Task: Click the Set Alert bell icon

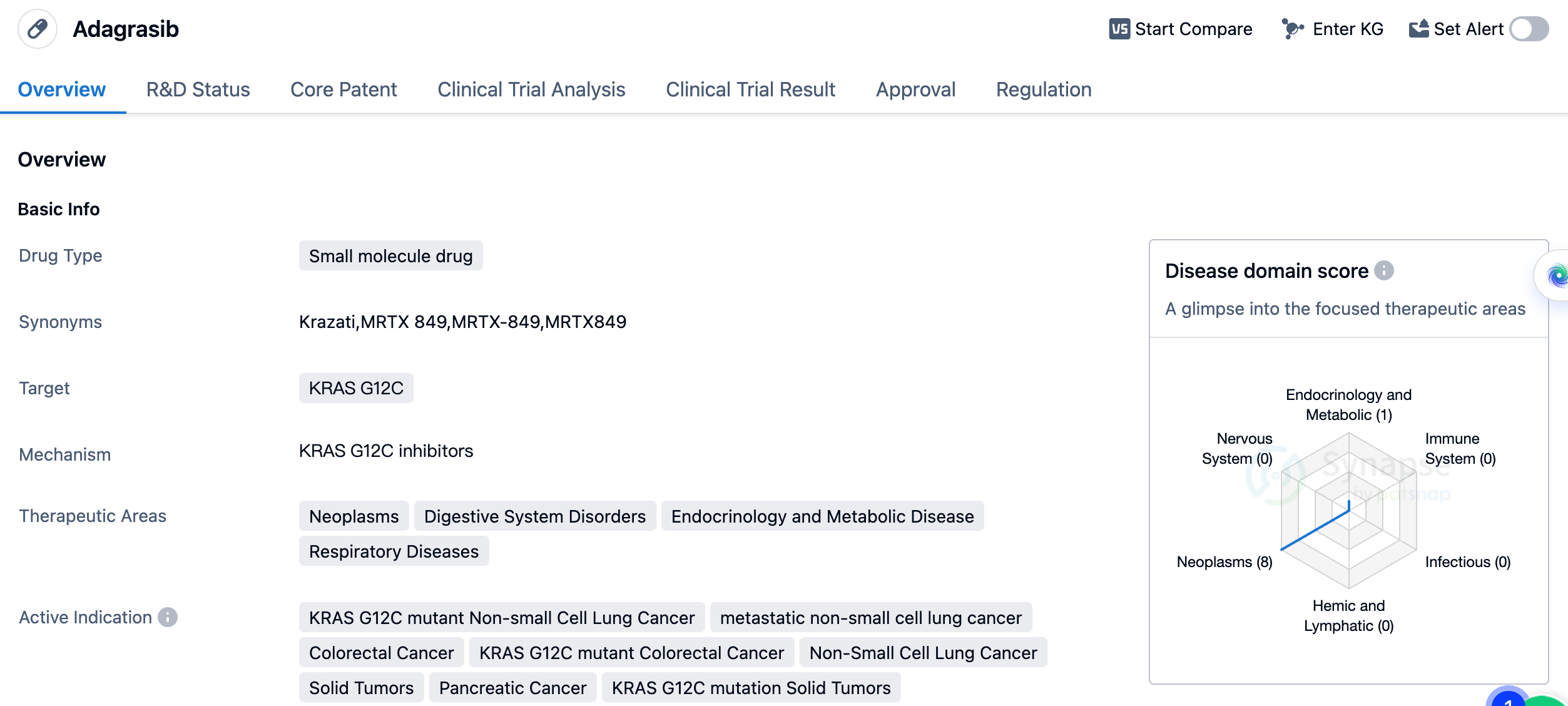Action: tap(1418, 29)
